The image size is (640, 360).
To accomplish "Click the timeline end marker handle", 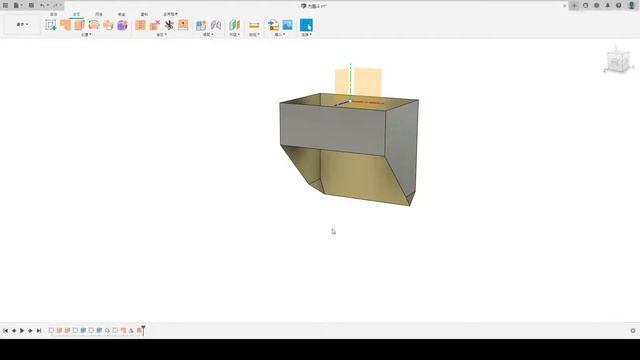I will tap(143, 330).
